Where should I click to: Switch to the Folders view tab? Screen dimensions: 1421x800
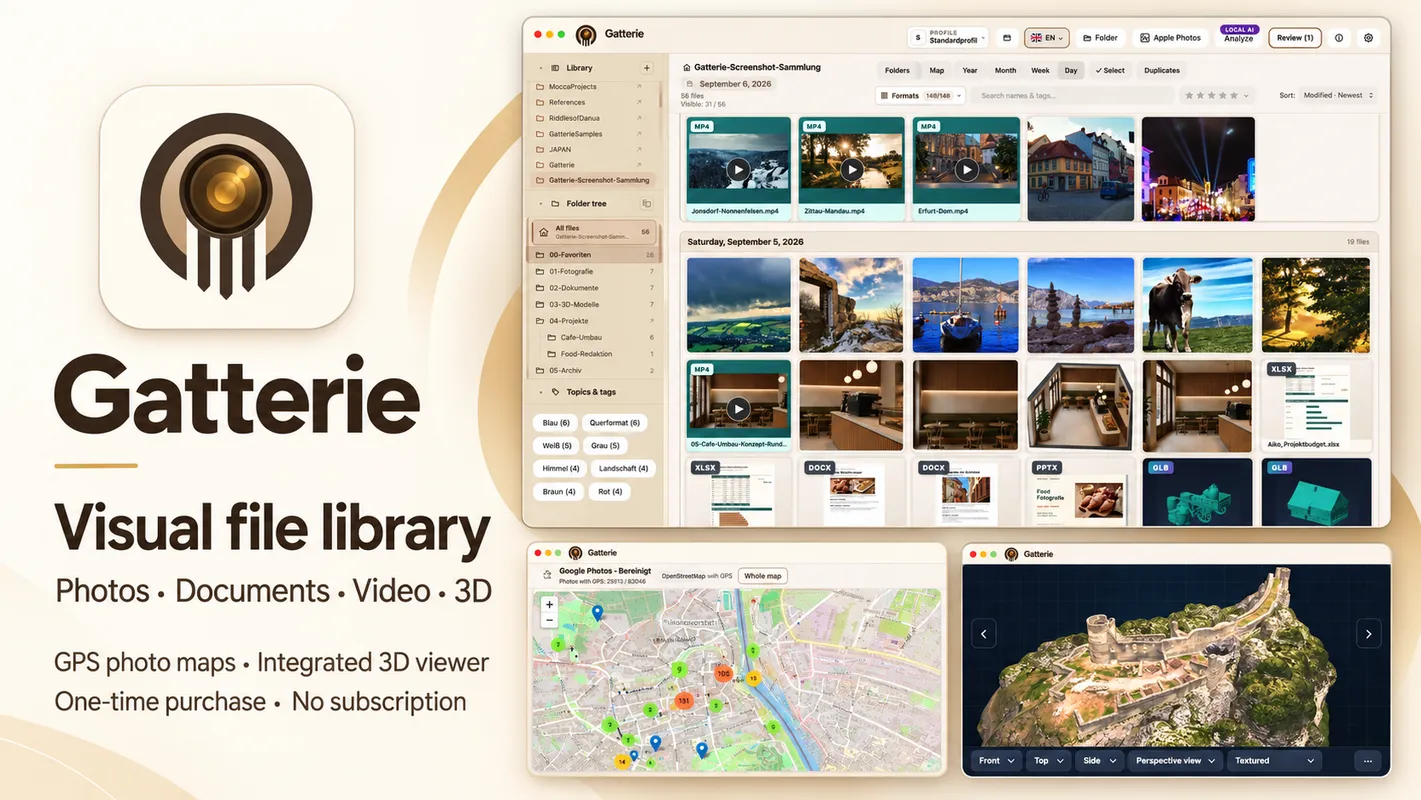pyautogui.click(x=897, y=70)
